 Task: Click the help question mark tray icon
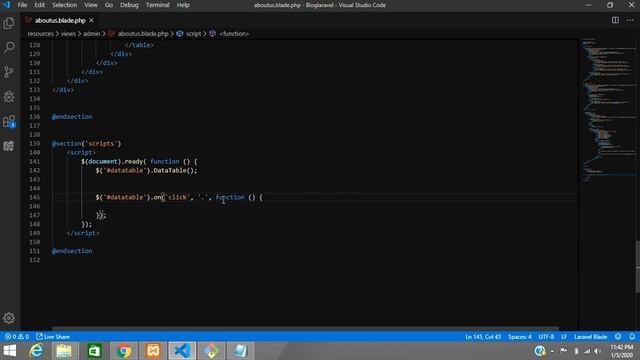point(540,351)
